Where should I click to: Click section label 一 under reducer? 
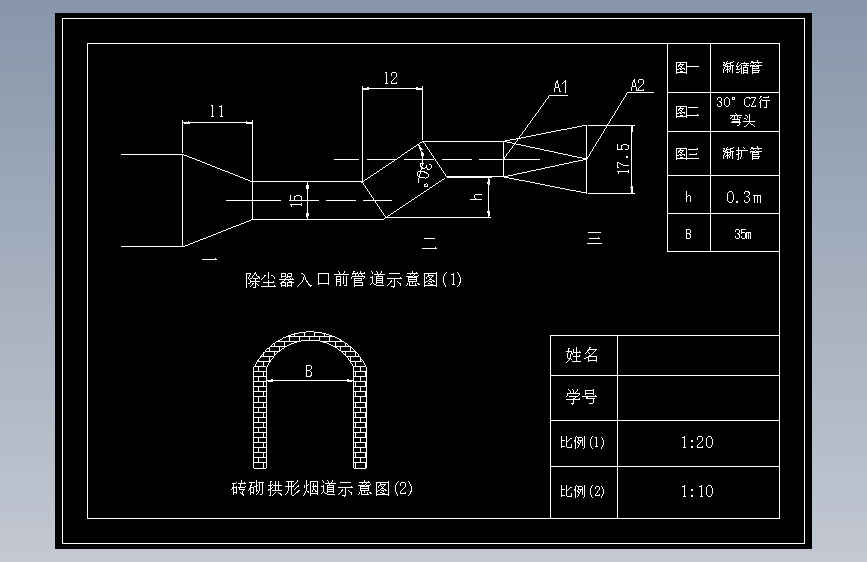[210, 259]
